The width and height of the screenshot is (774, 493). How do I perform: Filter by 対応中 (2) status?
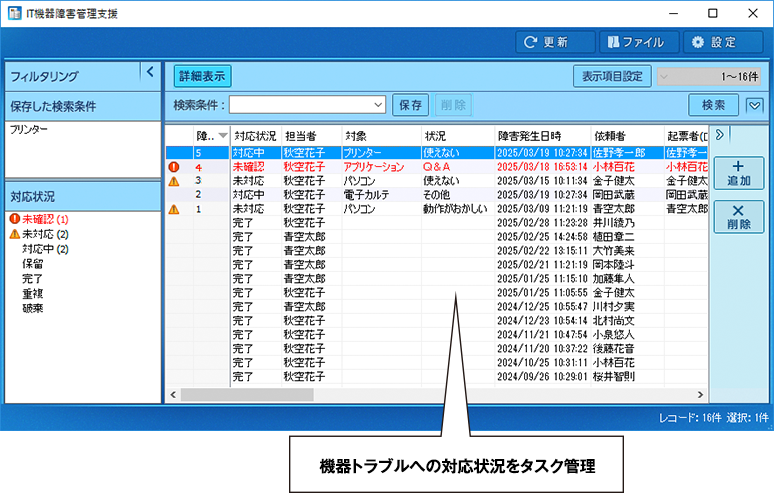45,249
